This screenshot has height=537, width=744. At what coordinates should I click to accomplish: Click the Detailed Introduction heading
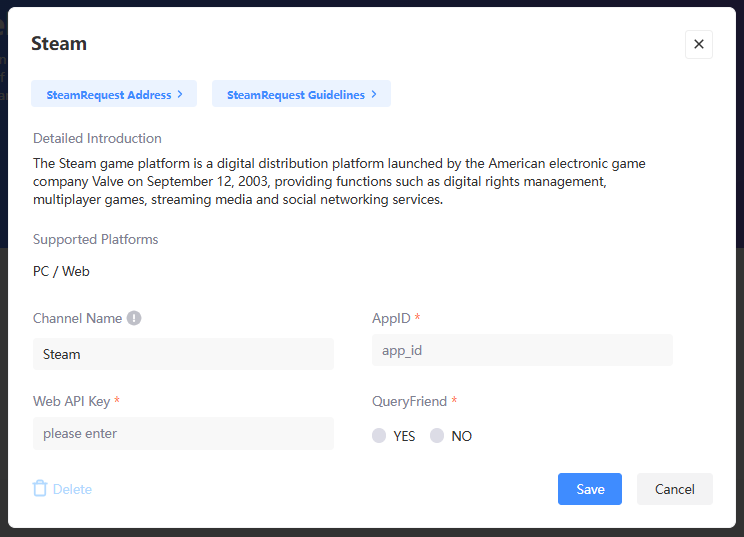click(97, 138)
